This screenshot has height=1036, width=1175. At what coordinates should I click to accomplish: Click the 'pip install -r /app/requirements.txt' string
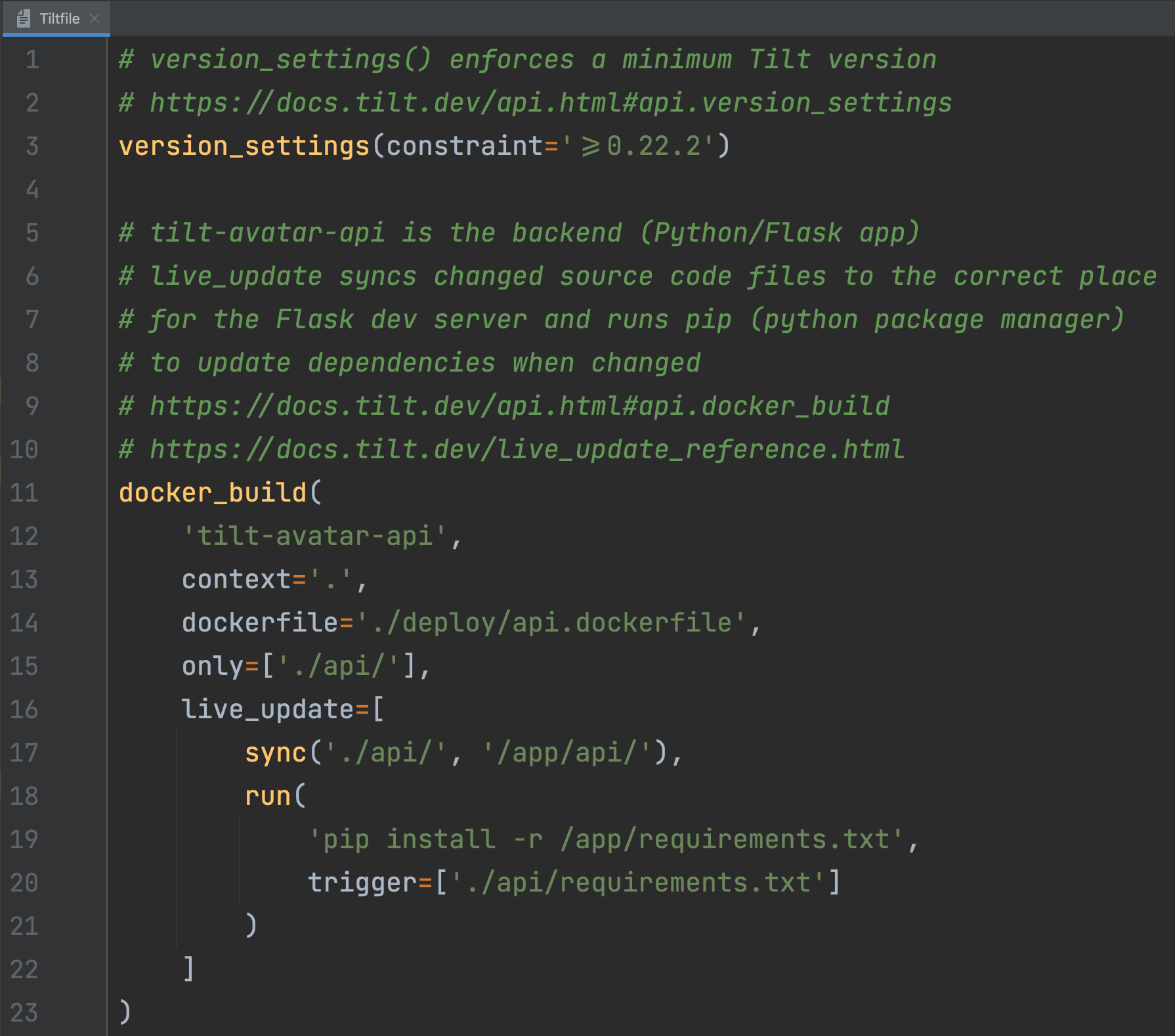pyautogui.click(x=607, y=840)
